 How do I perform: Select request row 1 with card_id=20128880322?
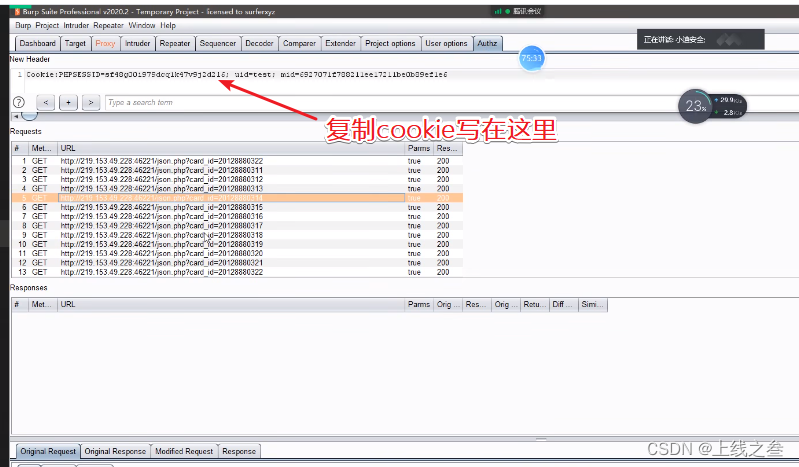coord(237,161)
